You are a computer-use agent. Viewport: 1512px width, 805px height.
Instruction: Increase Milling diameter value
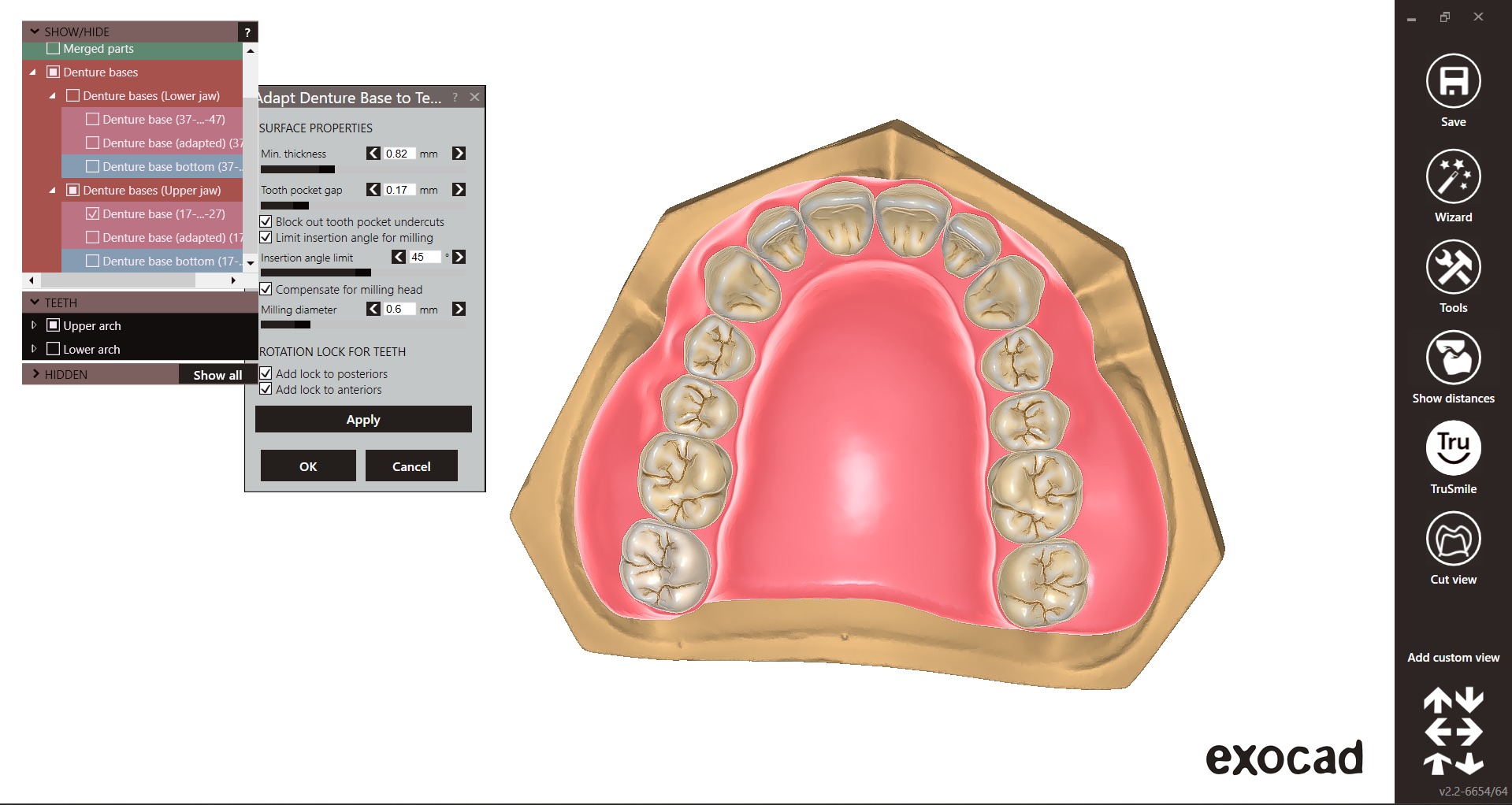pos(459,309)
